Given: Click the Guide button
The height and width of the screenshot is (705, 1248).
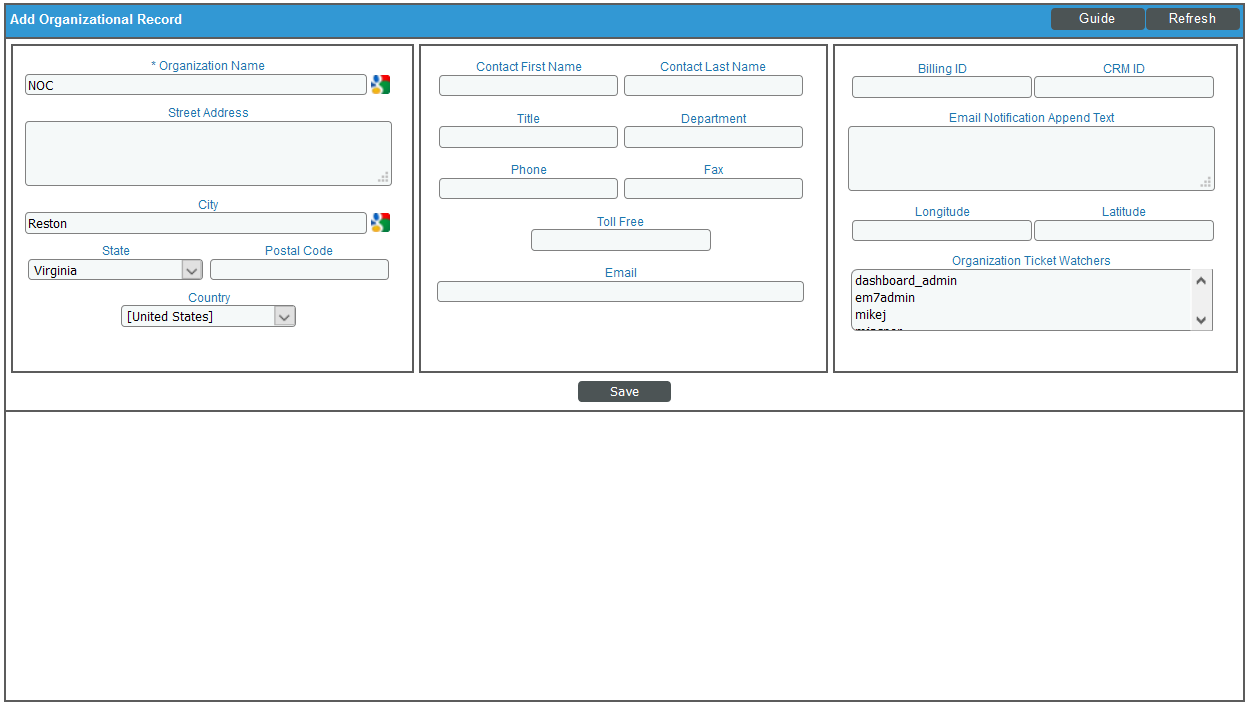Looking at the screenshot, I should [1097, 19].
